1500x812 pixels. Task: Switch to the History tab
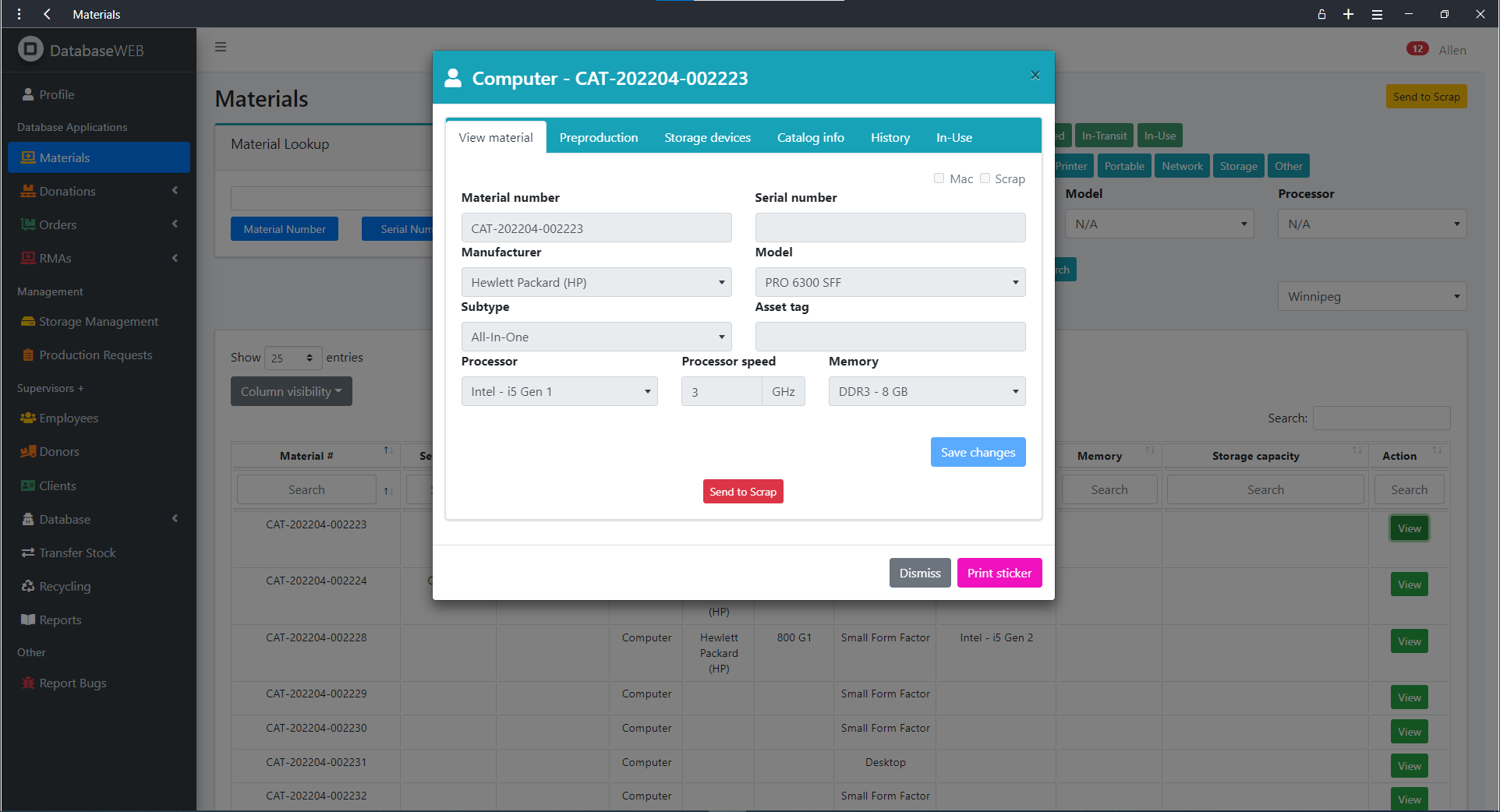click(x=890, y=137)
